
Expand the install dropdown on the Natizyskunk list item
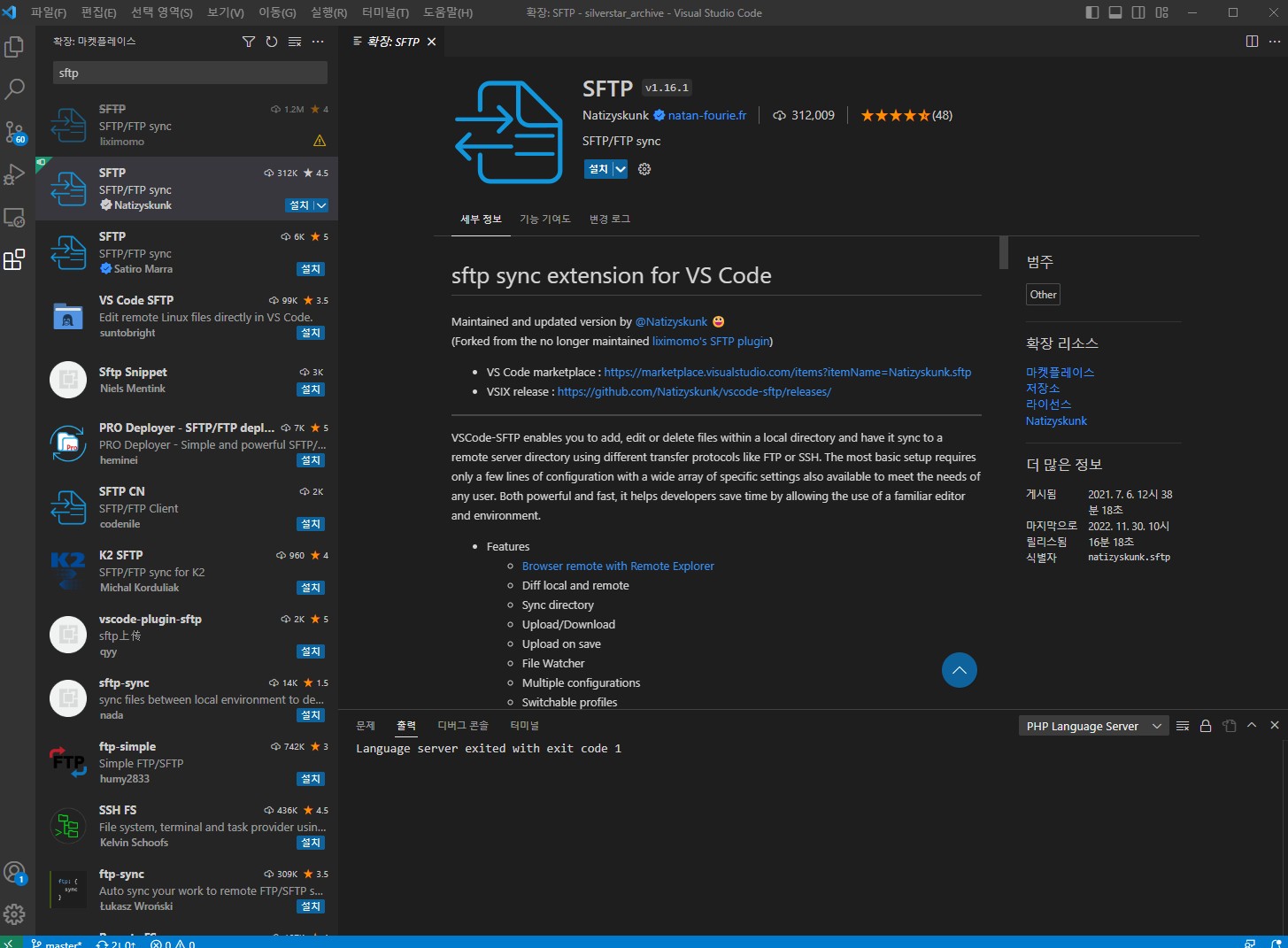point(321,205)
